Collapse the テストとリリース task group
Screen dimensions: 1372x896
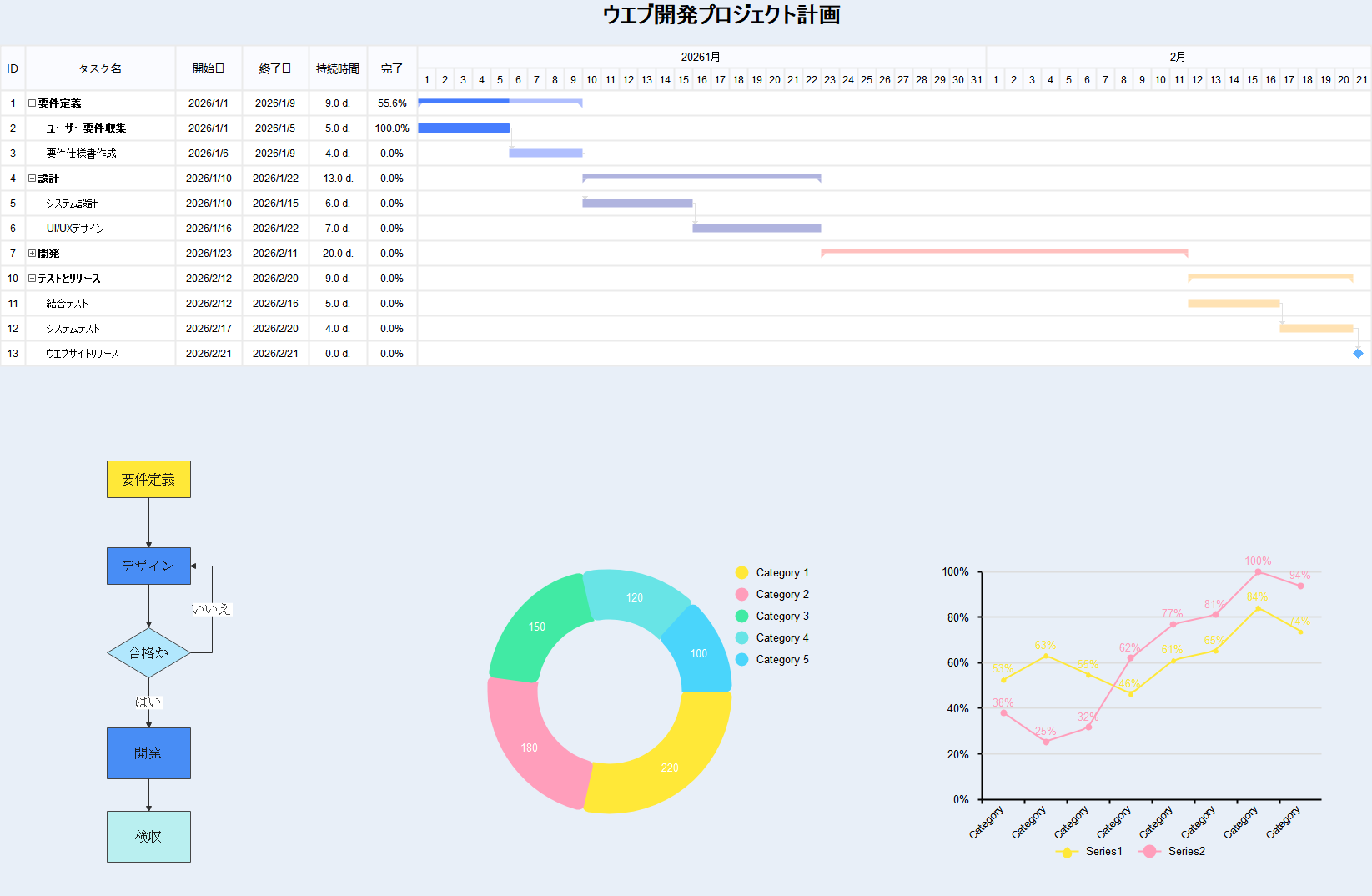[x=32, y=279]
